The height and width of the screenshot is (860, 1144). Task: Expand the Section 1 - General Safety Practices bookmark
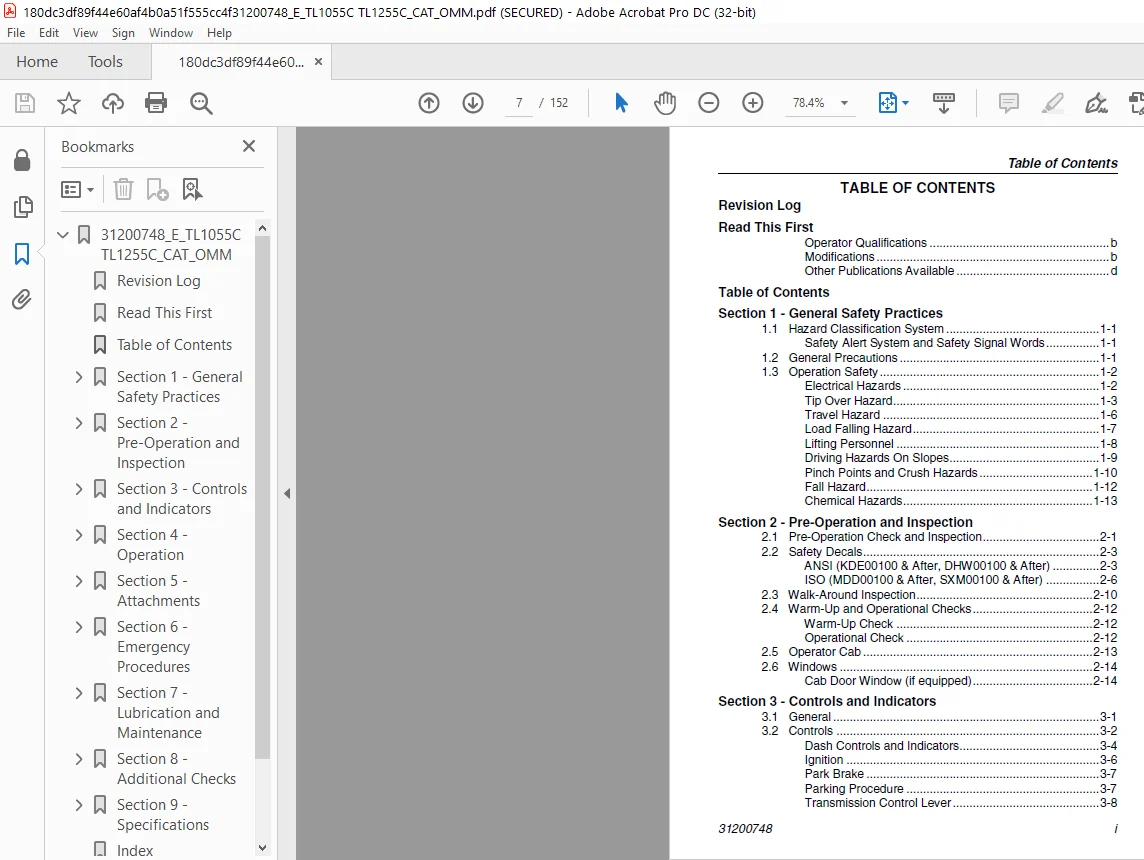point(79,377)
